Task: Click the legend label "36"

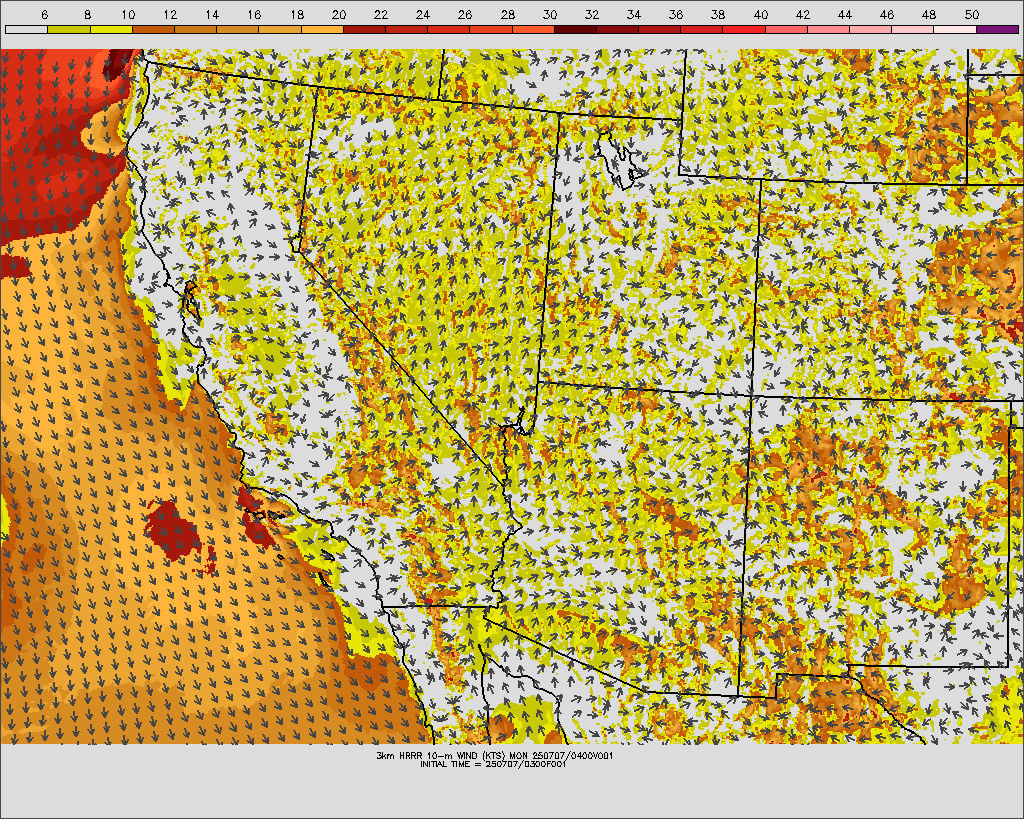Action: click(x=676, y=14)
